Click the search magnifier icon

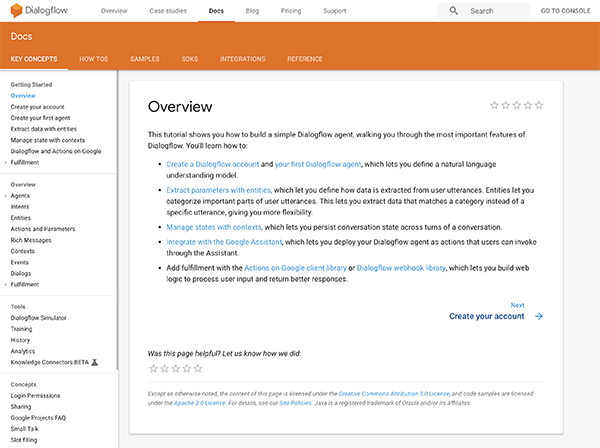pyautogui.click(x=453, y=11)
